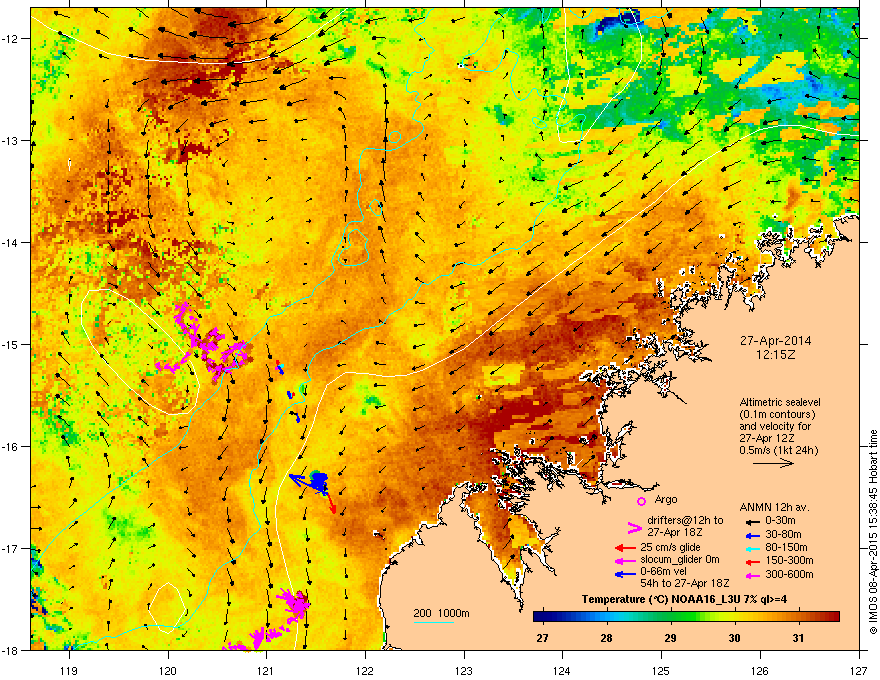The height and width of the screenshot is (680, 880).
Task: Click the magenta Argo circle marker in legend
Action: pos(641,501)
